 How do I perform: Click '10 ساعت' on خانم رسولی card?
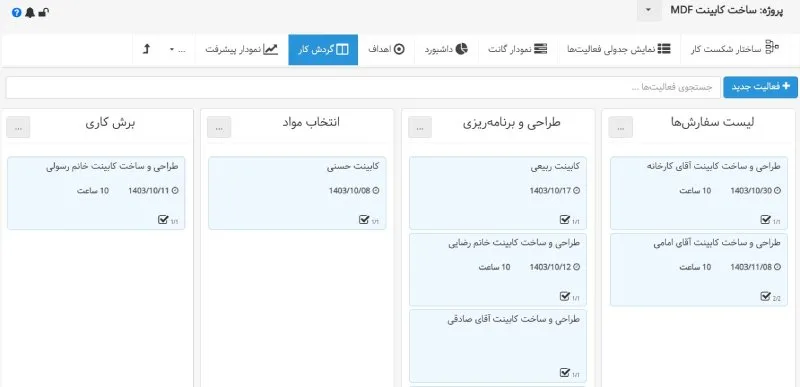(93, 191)
